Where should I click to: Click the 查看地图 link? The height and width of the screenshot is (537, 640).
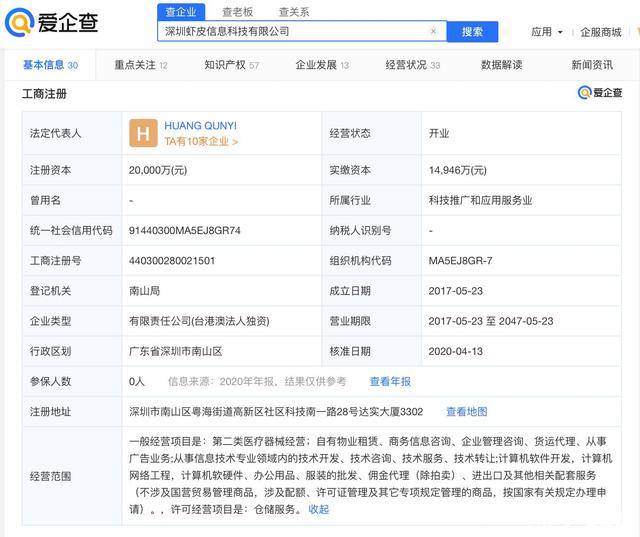point(467,412)
